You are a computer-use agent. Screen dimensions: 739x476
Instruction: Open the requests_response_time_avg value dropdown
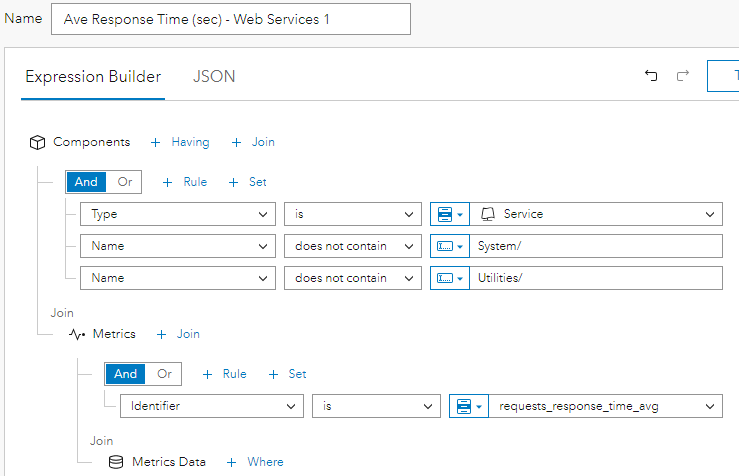[605, 406]
